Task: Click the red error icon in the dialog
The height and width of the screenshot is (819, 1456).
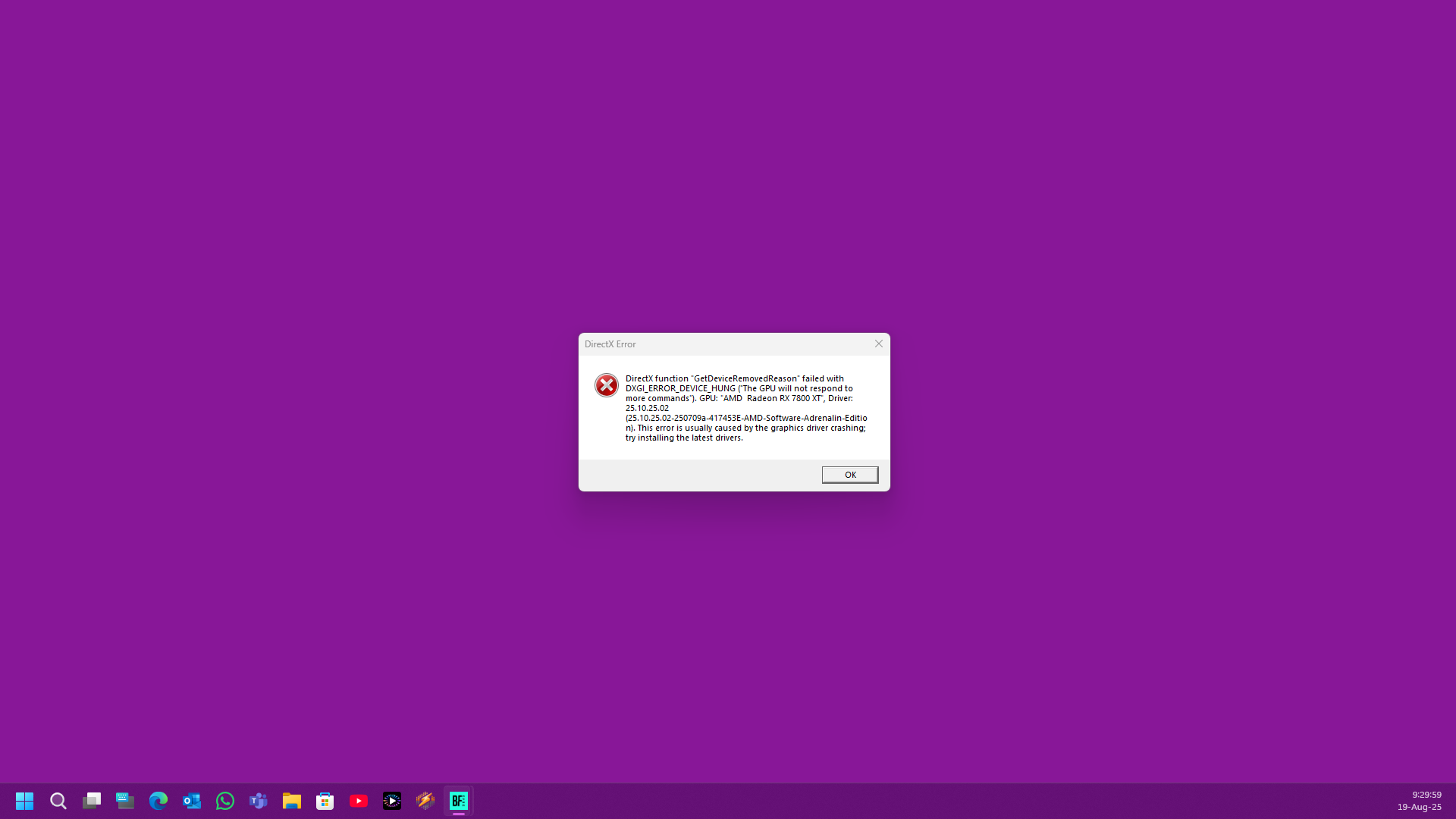Action: coord(607,385)
